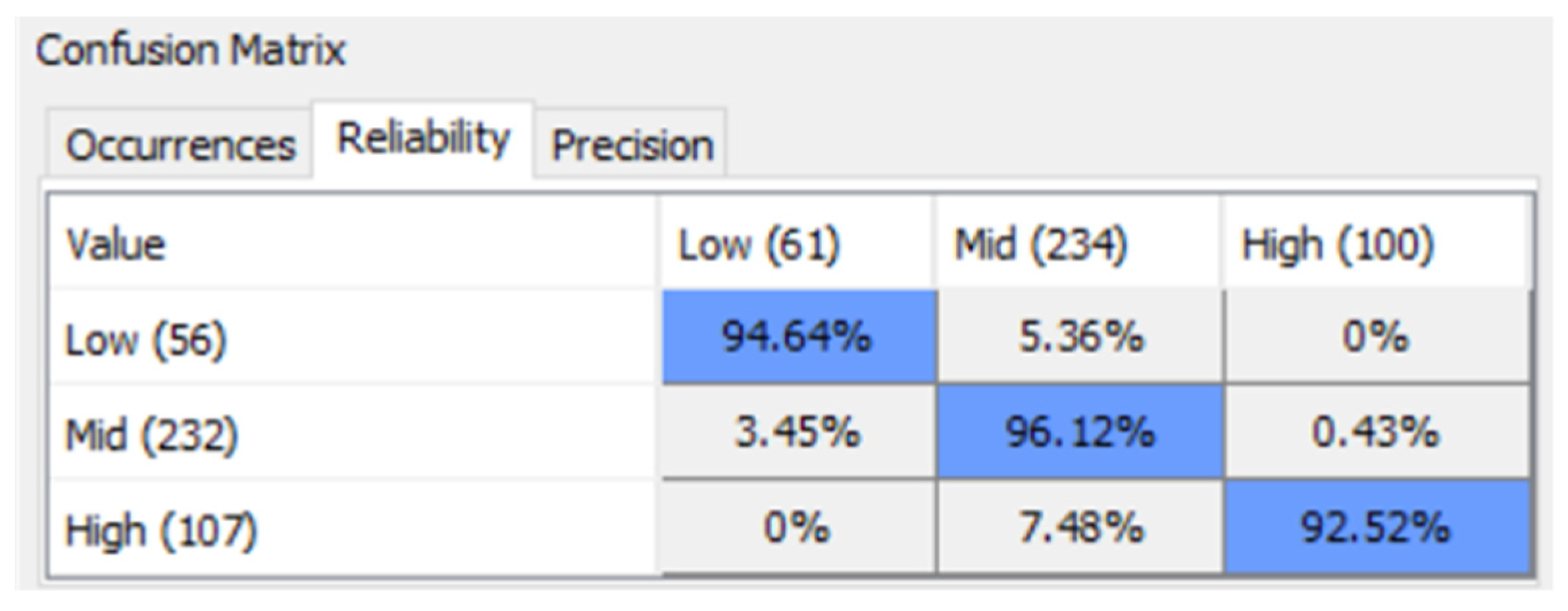Click the 7.48% cell
This screenshot has width=1568, height=611.
(x=1080, y=527)
